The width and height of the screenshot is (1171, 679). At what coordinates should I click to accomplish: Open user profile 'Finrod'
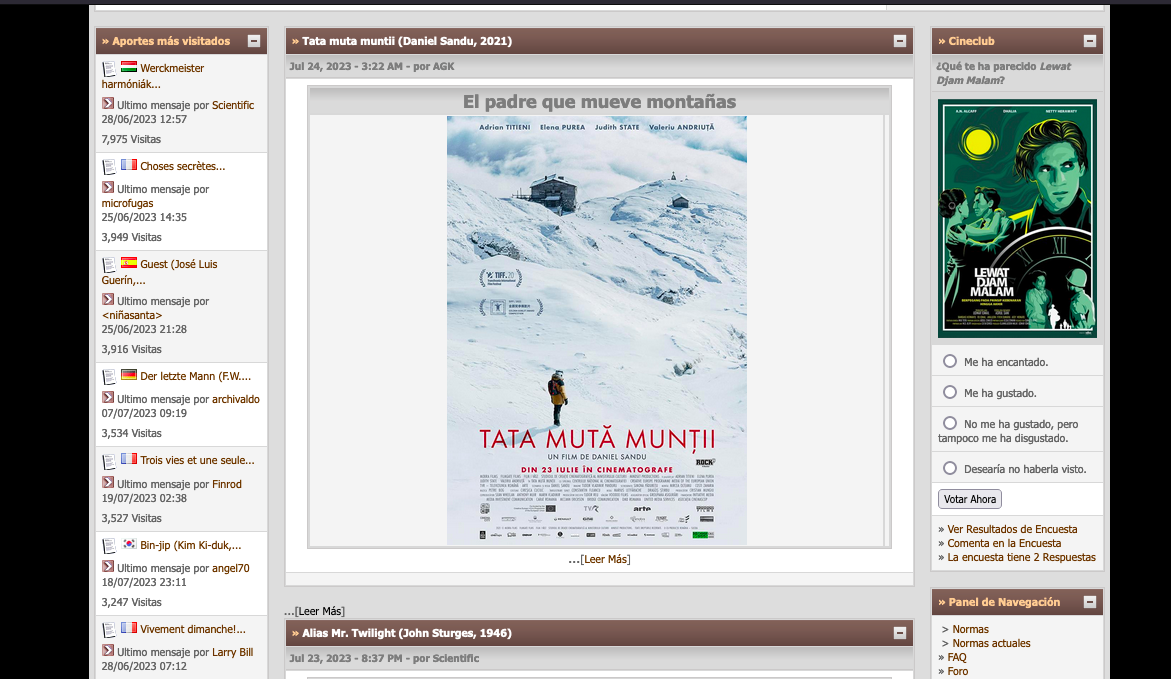point(227,484)
